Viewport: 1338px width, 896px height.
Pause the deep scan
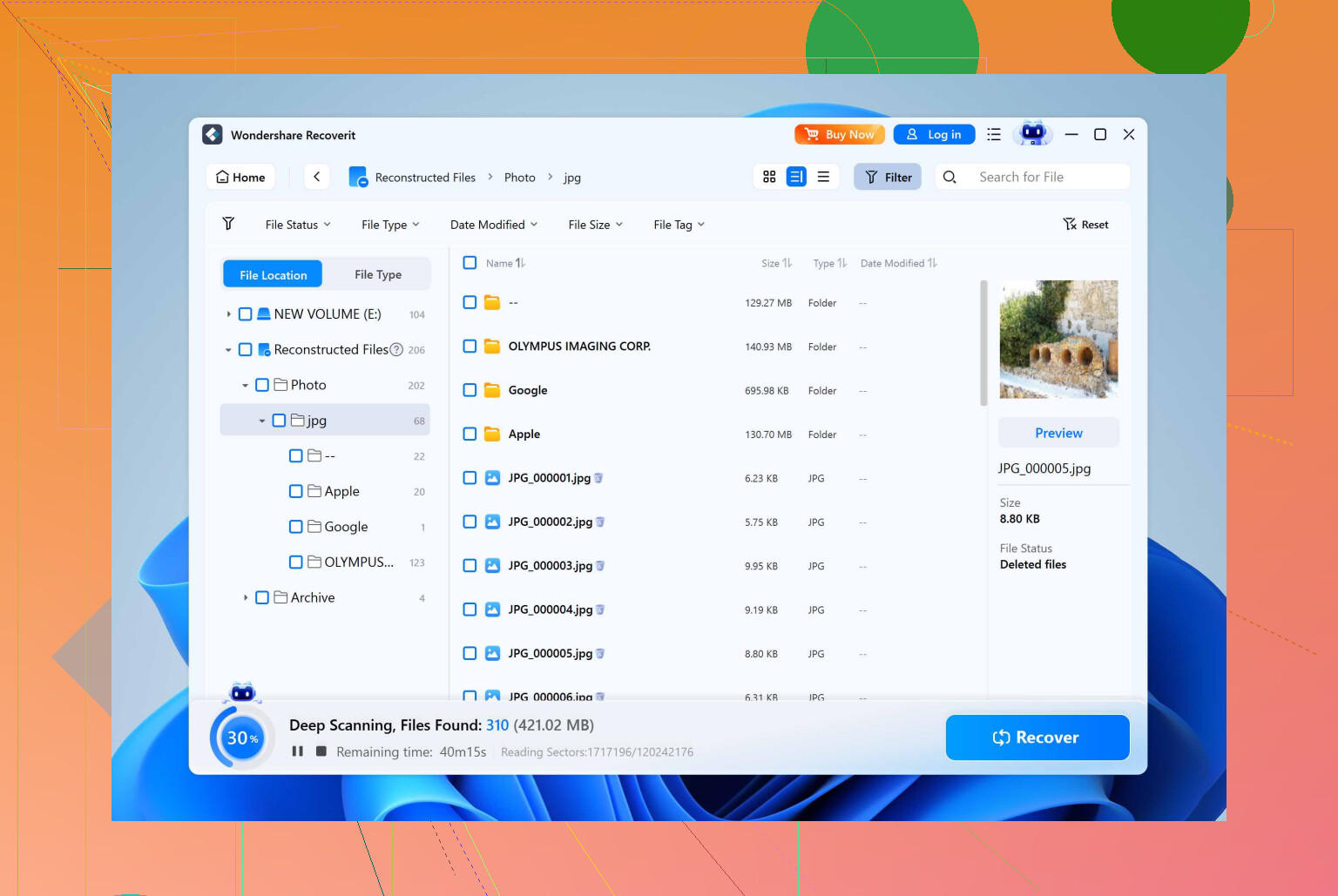click(298, 751)
